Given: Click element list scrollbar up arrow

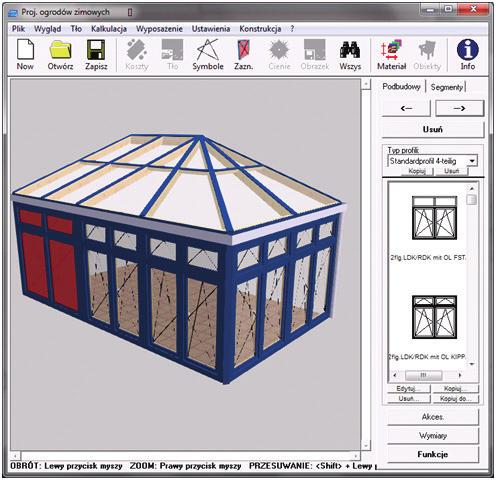Looking at the screenshot, I should tap(472, 189).
